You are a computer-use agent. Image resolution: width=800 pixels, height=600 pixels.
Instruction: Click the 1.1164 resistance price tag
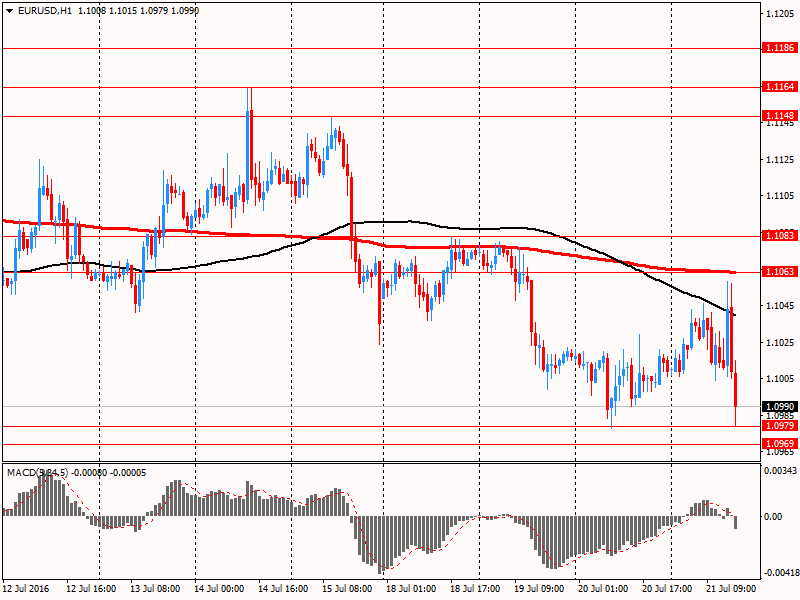coord(779,87)
